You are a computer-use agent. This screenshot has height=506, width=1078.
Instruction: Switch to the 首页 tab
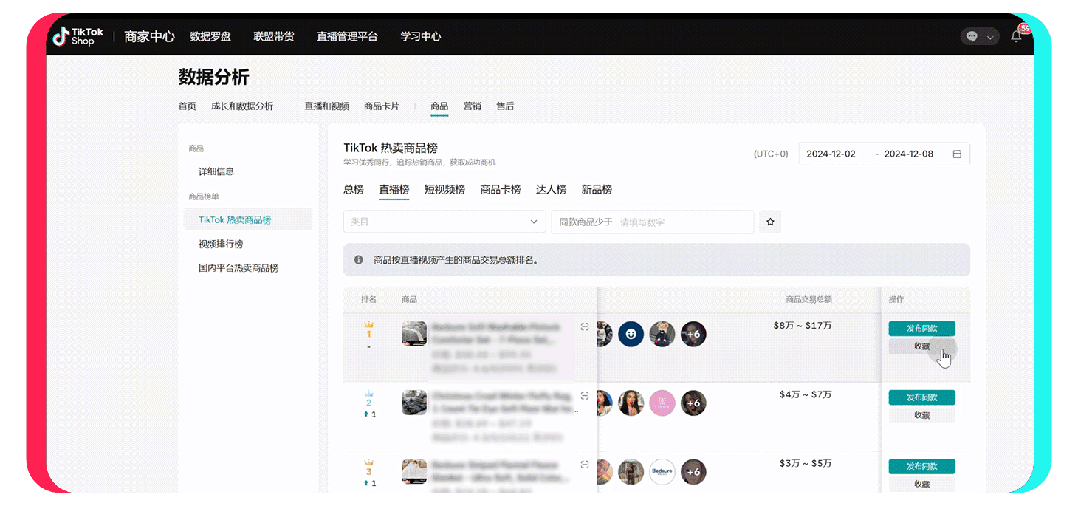tap(187, 106)
